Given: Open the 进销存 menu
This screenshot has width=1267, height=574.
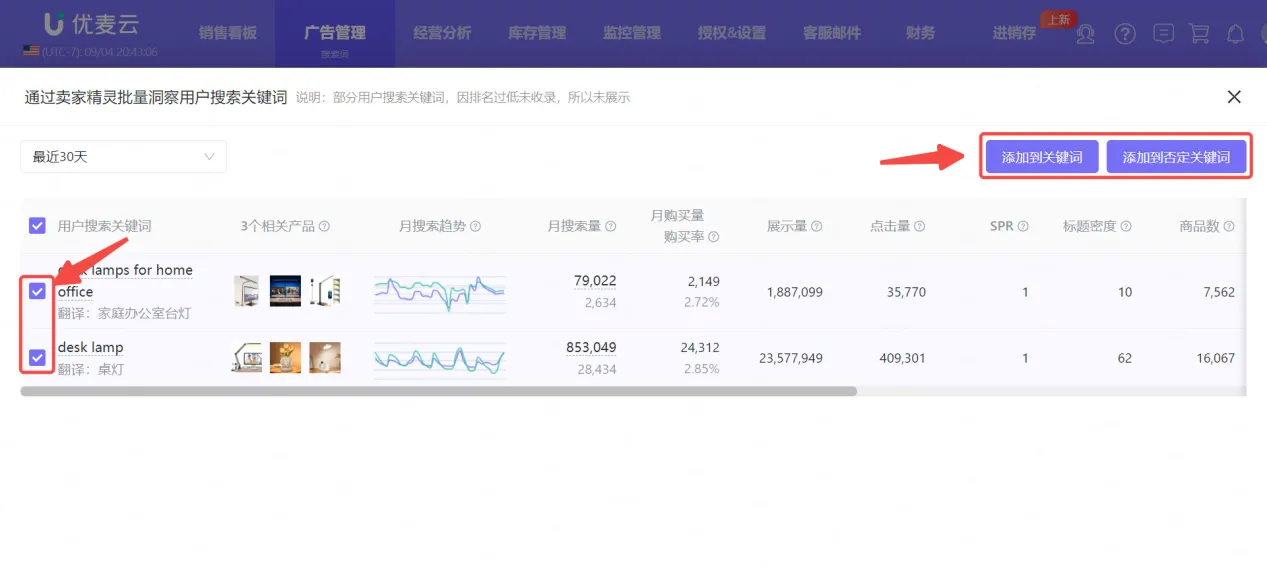Looking at the screenshot, I should tap(1014, 33).
